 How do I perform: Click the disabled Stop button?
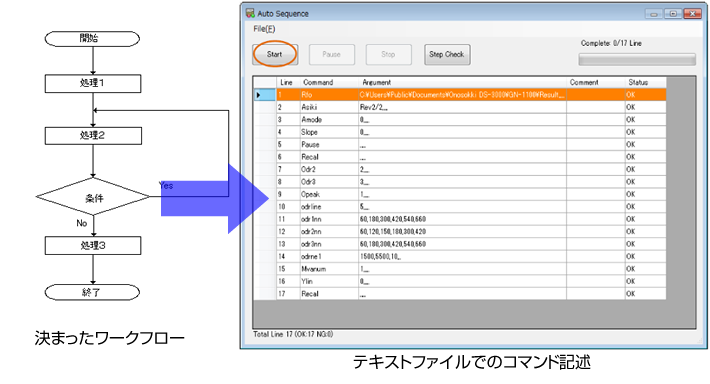click(389, 54)
